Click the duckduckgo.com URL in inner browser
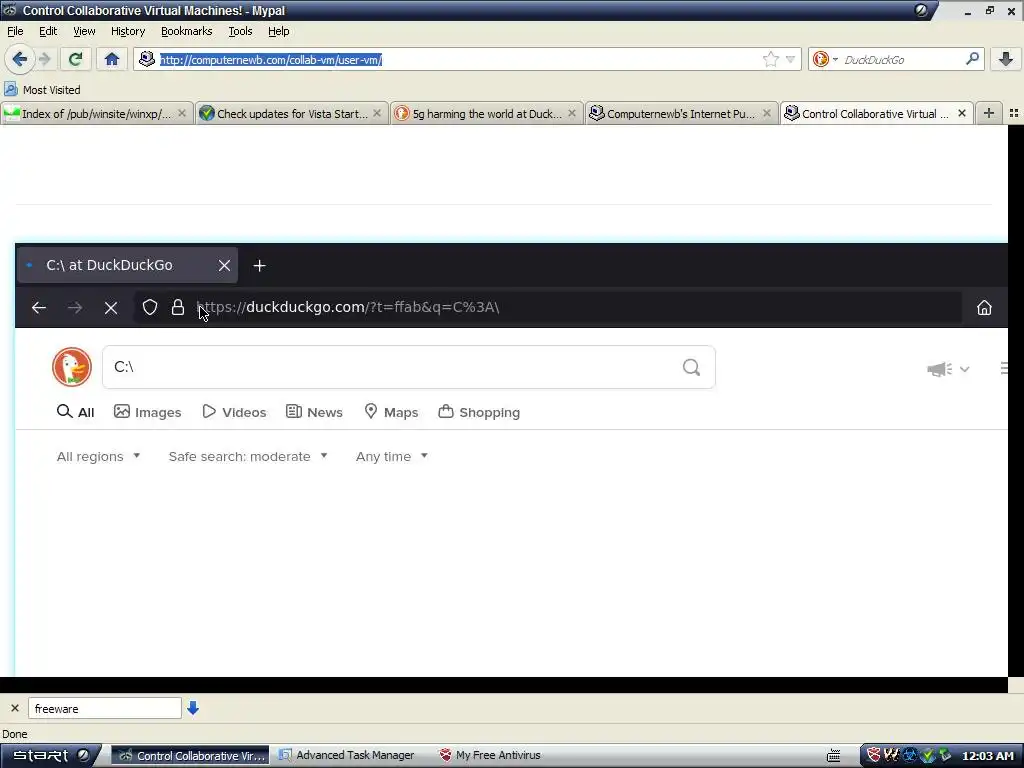This screenshot has width=1024, height=768. click(348, 307)
